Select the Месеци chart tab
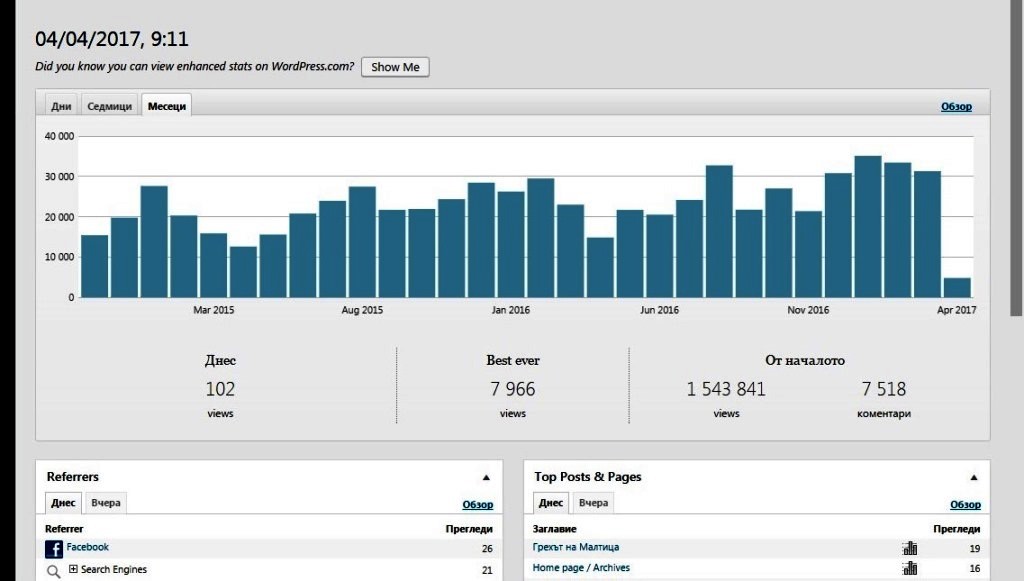1024x581 pixels. click(167, 106)
